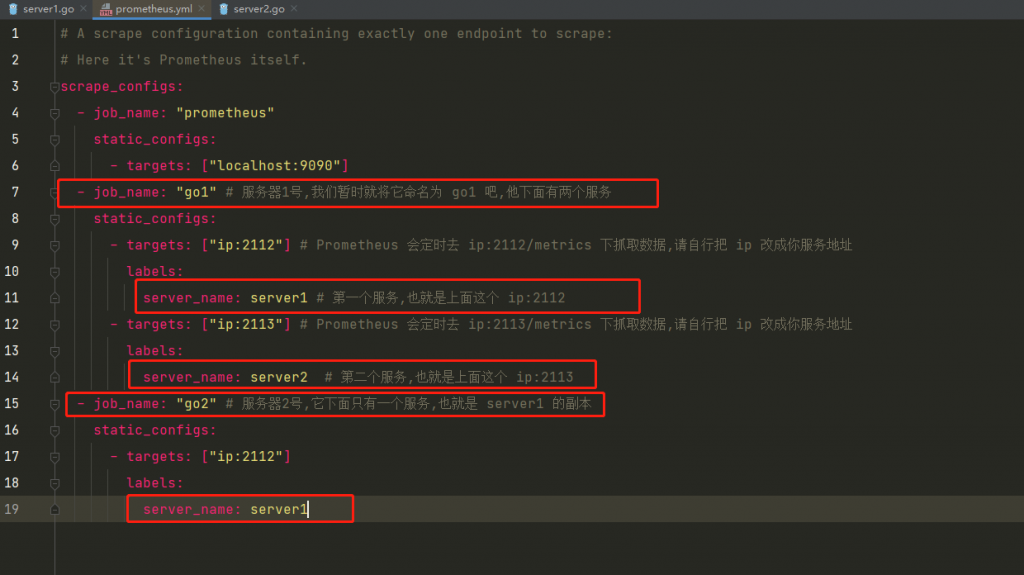The height and width of the screenshot is (575, 1024).
Task: Click the "localhost:9090" target string
Action: click(275, 165)
